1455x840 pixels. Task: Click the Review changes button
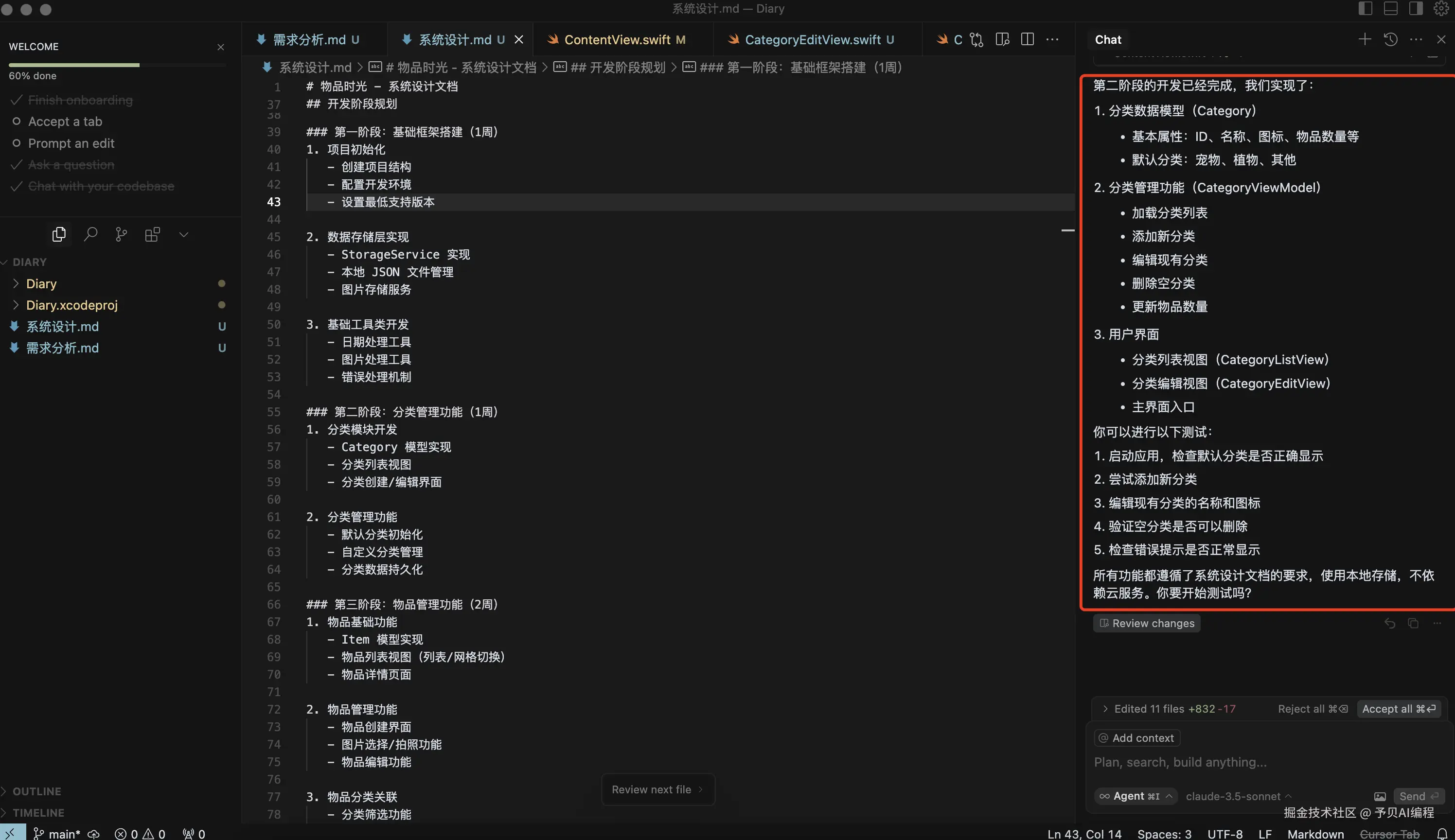[1147, 623]
